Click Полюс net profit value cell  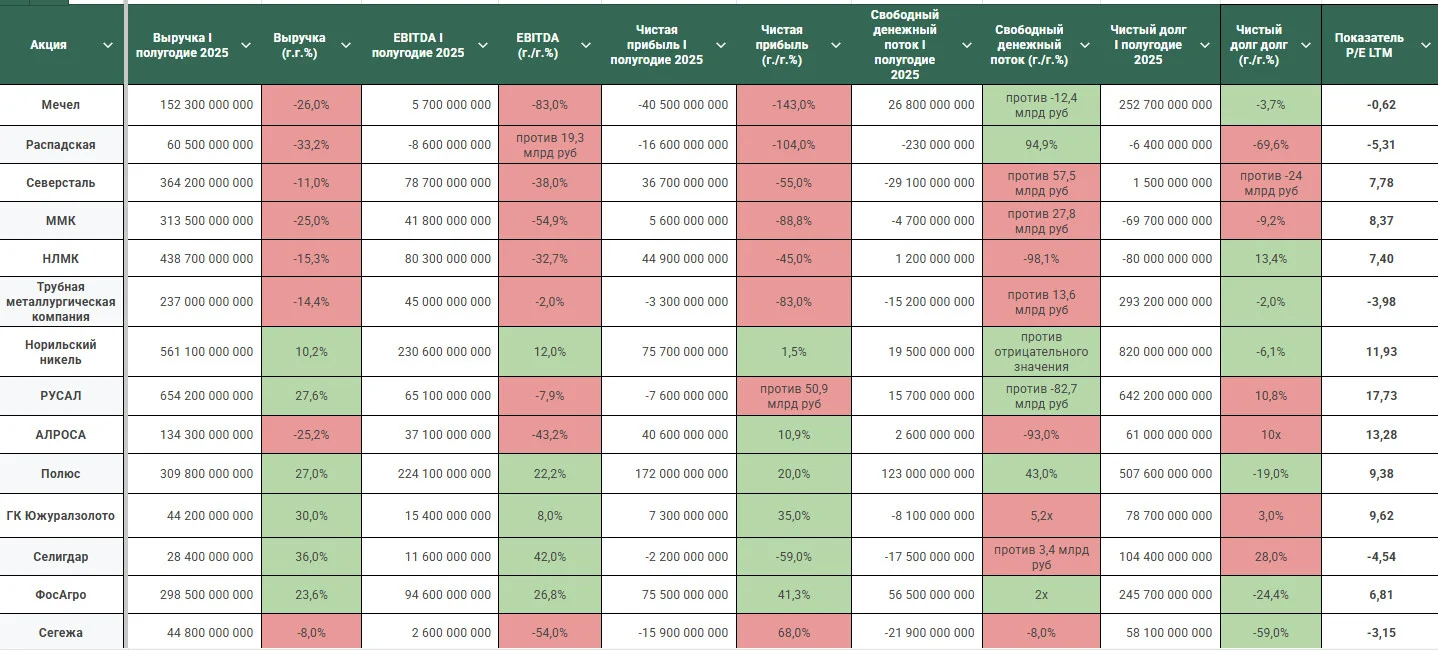(669, 474)
